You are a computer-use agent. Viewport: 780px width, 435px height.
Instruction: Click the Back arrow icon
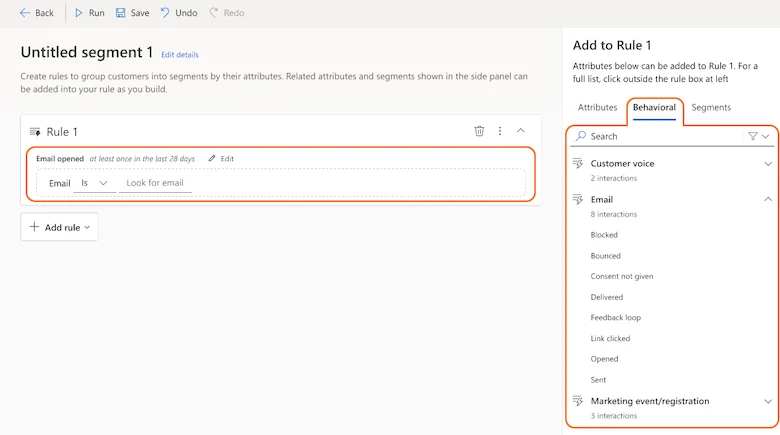pos(25,13)
